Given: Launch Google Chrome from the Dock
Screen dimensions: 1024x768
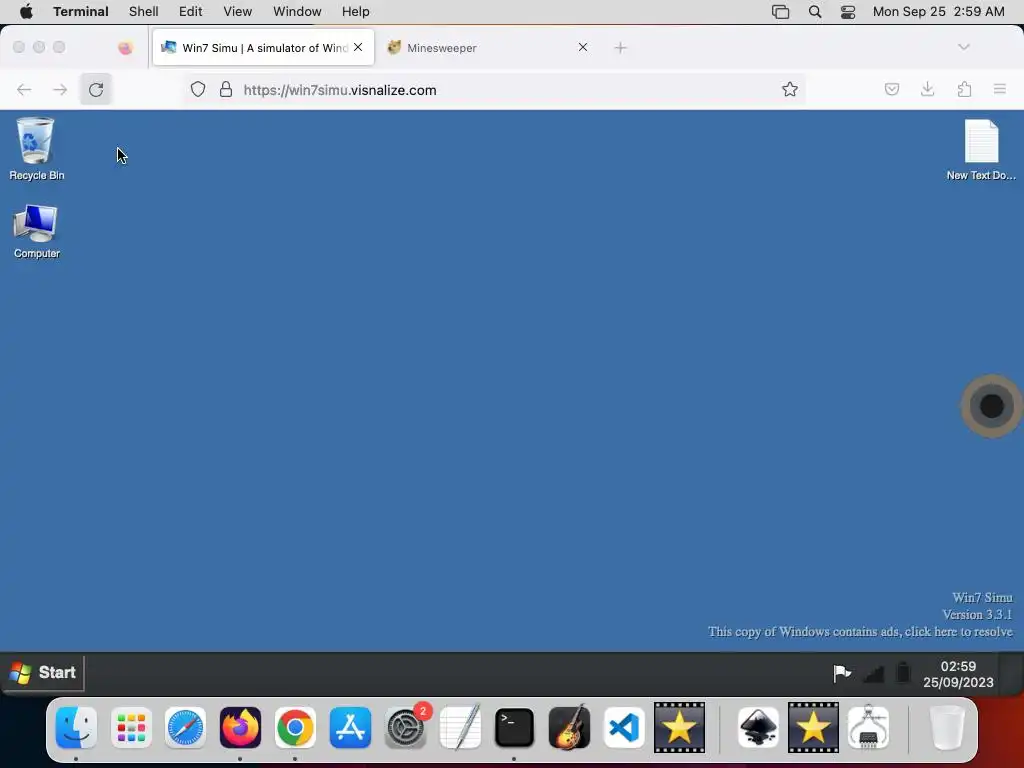Looking at the screenshot, I should click(x=295, y=727).
